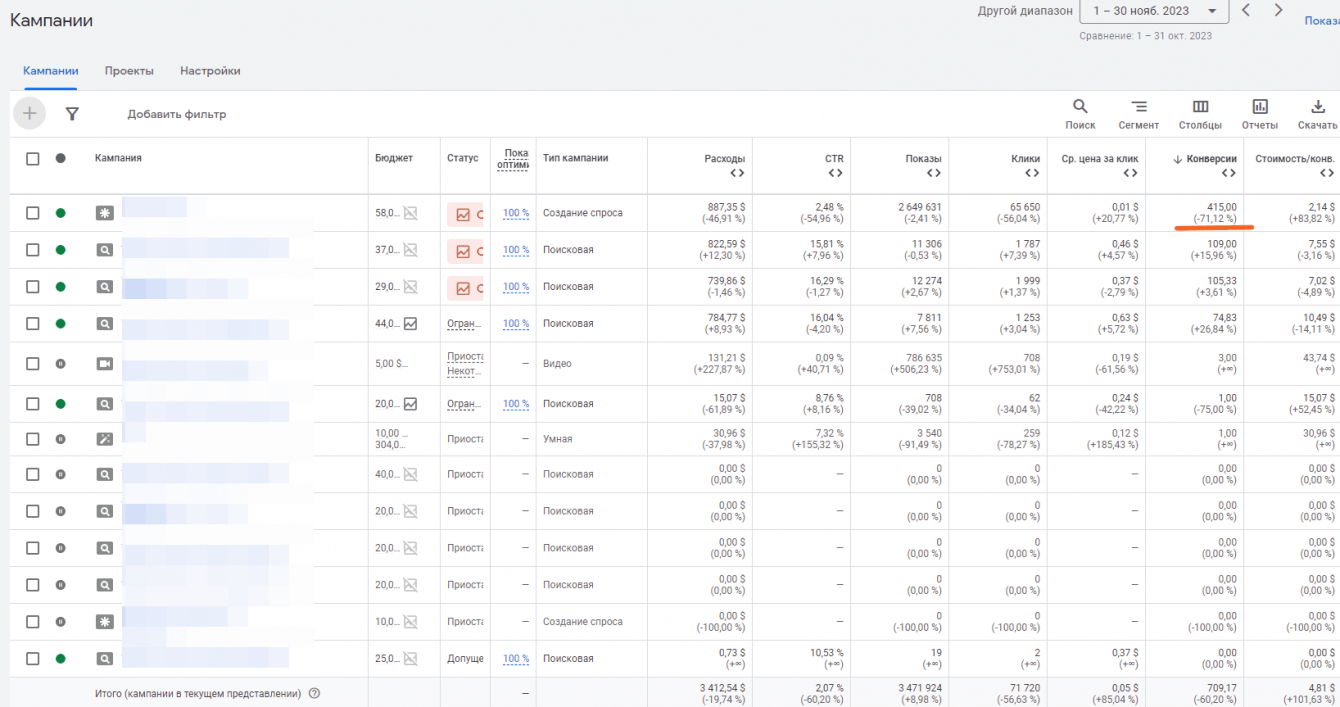Open the filter funnel icon
The image size is (1340, 707).
[x=72, y=114]
